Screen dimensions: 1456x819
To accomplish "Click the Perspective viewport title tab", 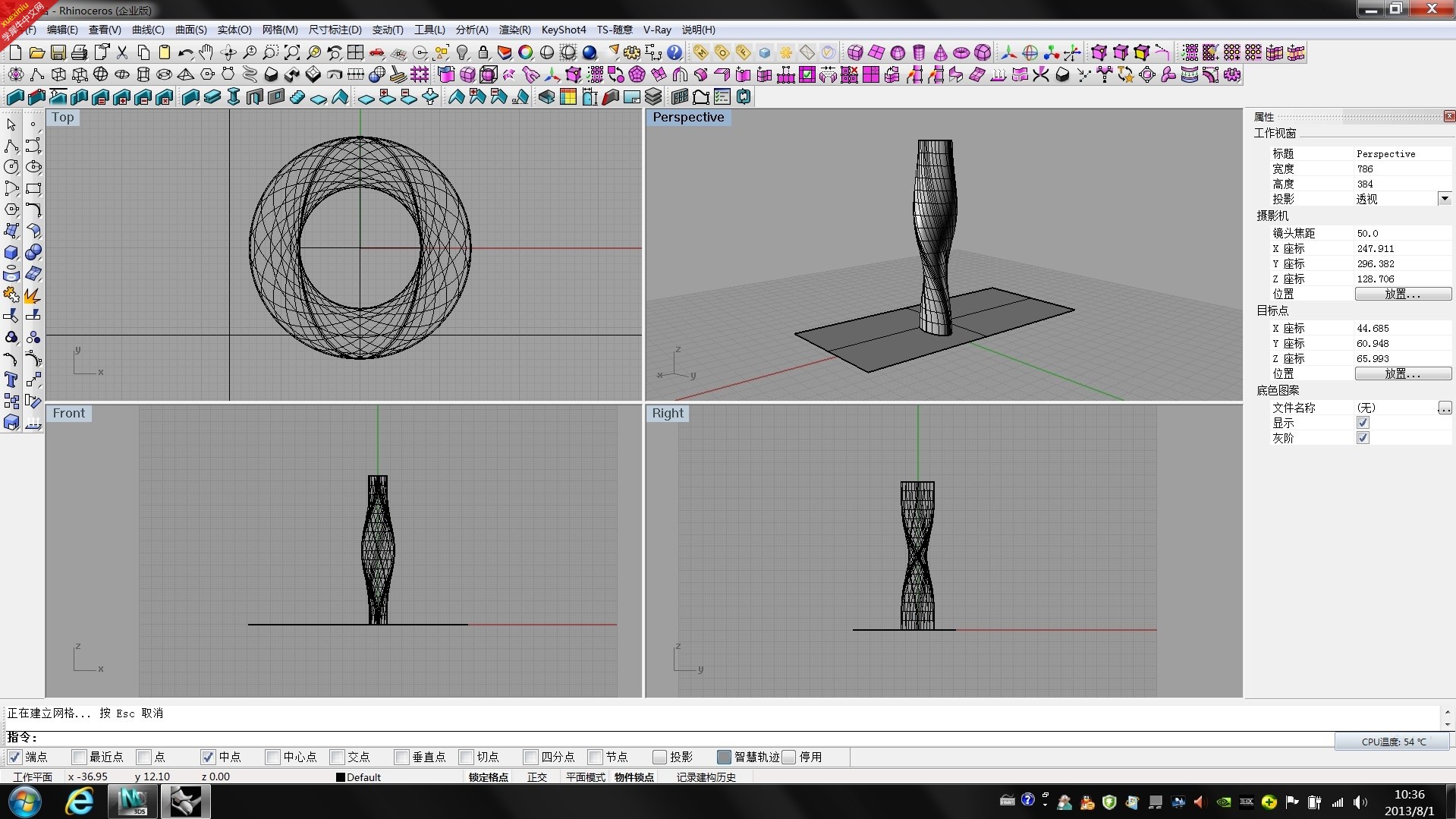I will click(x=688, y=118).
